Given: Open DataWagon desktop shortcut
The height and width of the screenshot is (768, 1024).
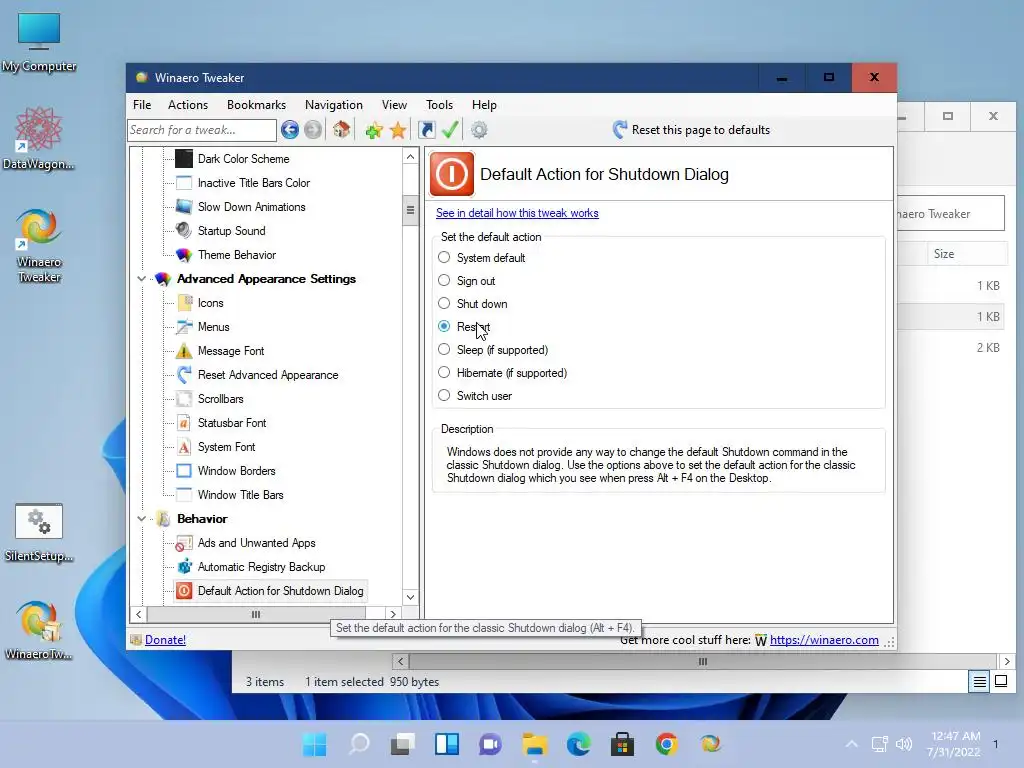Looking at the screenshot, I should point(38,139).
